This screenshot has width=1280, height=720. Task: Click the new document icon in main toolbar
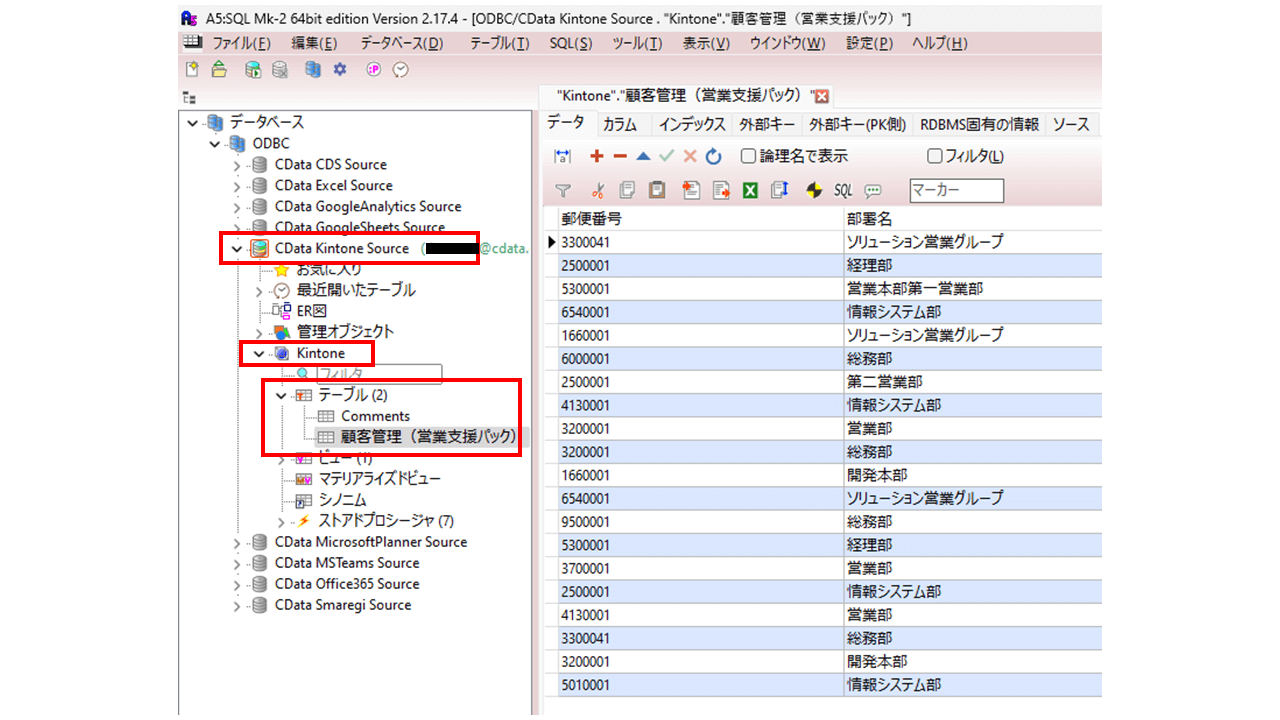(193, 70)
